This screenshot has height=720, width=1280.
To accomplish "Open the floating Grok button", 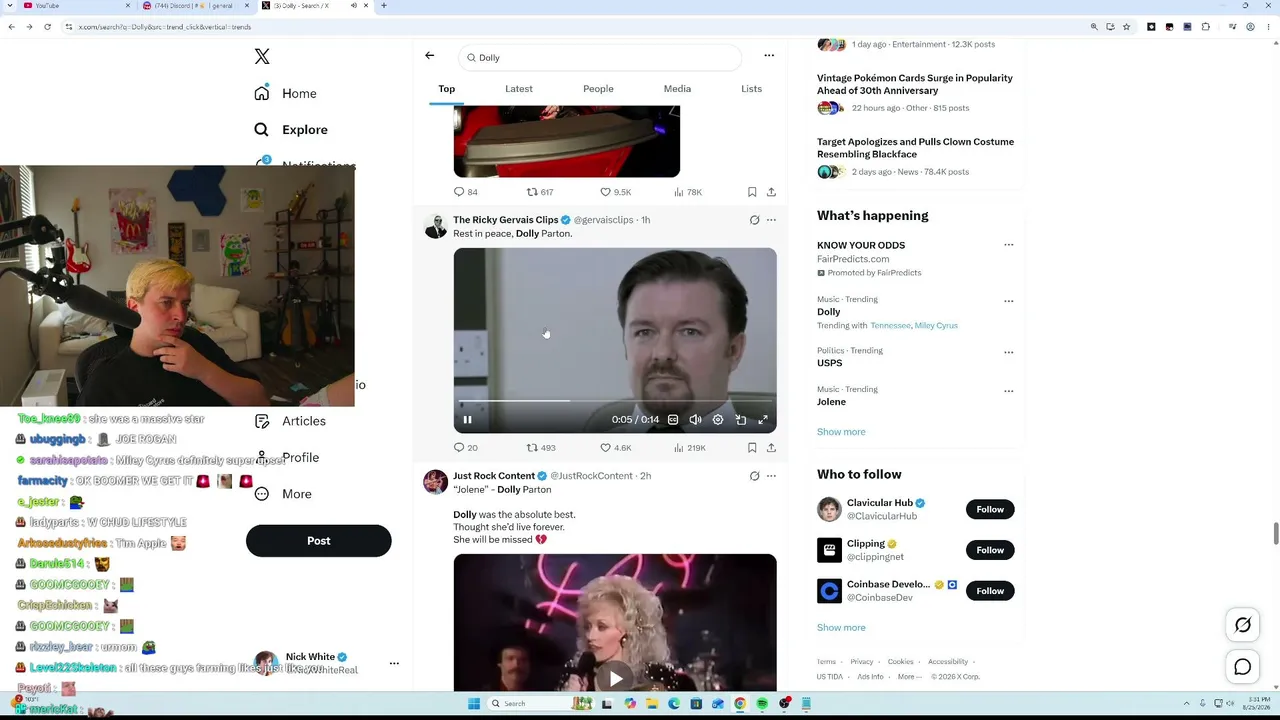I will tap(1243, 625).
